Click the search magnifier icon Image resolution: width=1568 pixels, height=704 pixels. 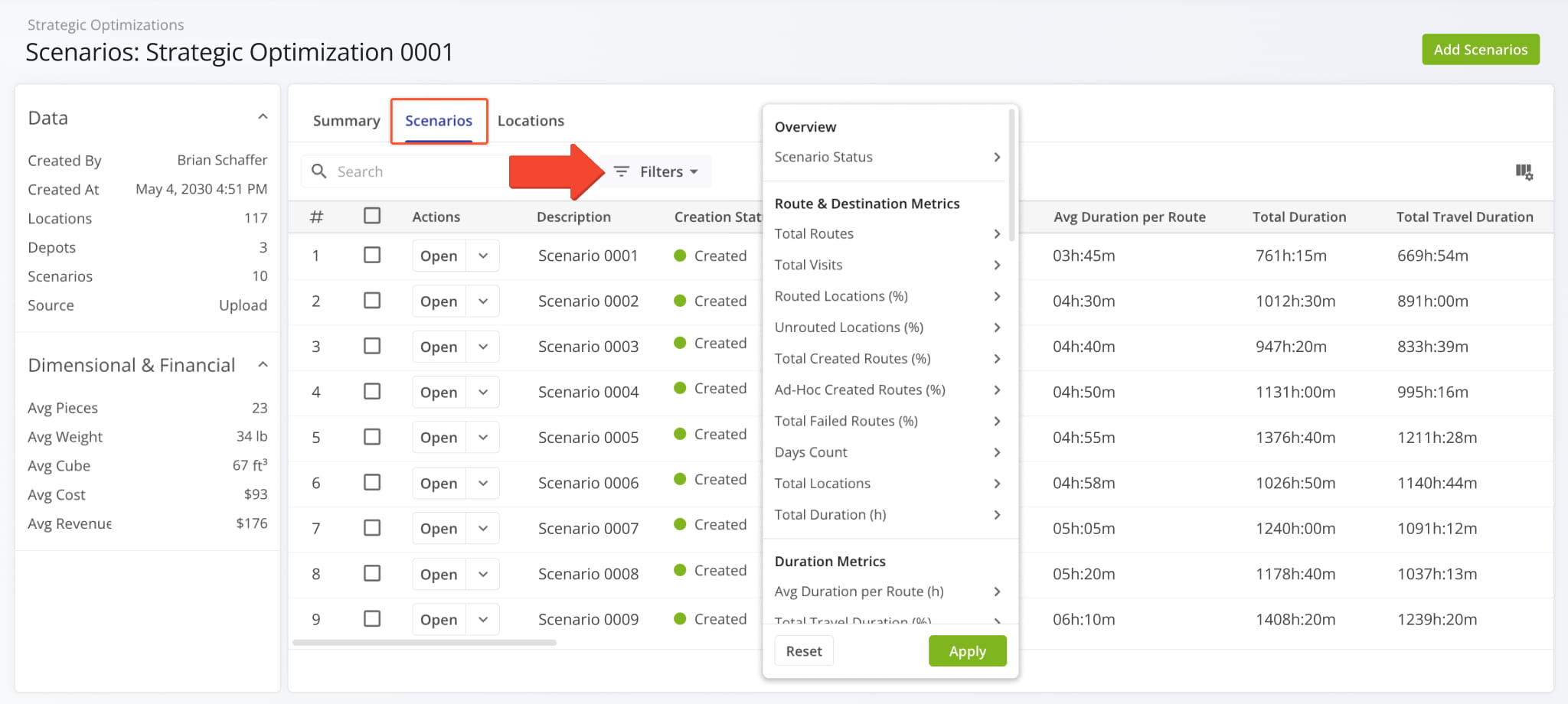point(318,171)
